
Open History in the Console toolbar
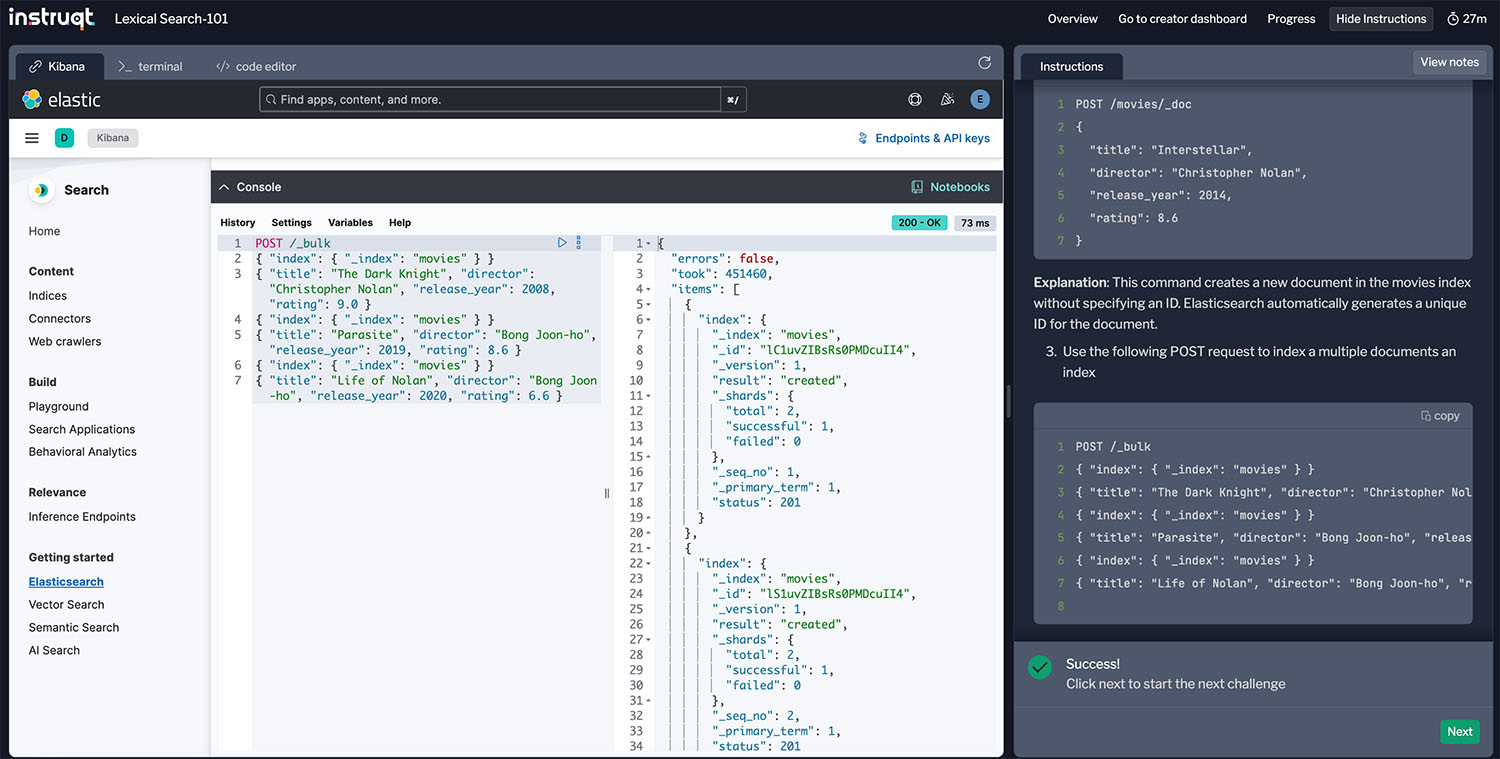click(237, 223)
